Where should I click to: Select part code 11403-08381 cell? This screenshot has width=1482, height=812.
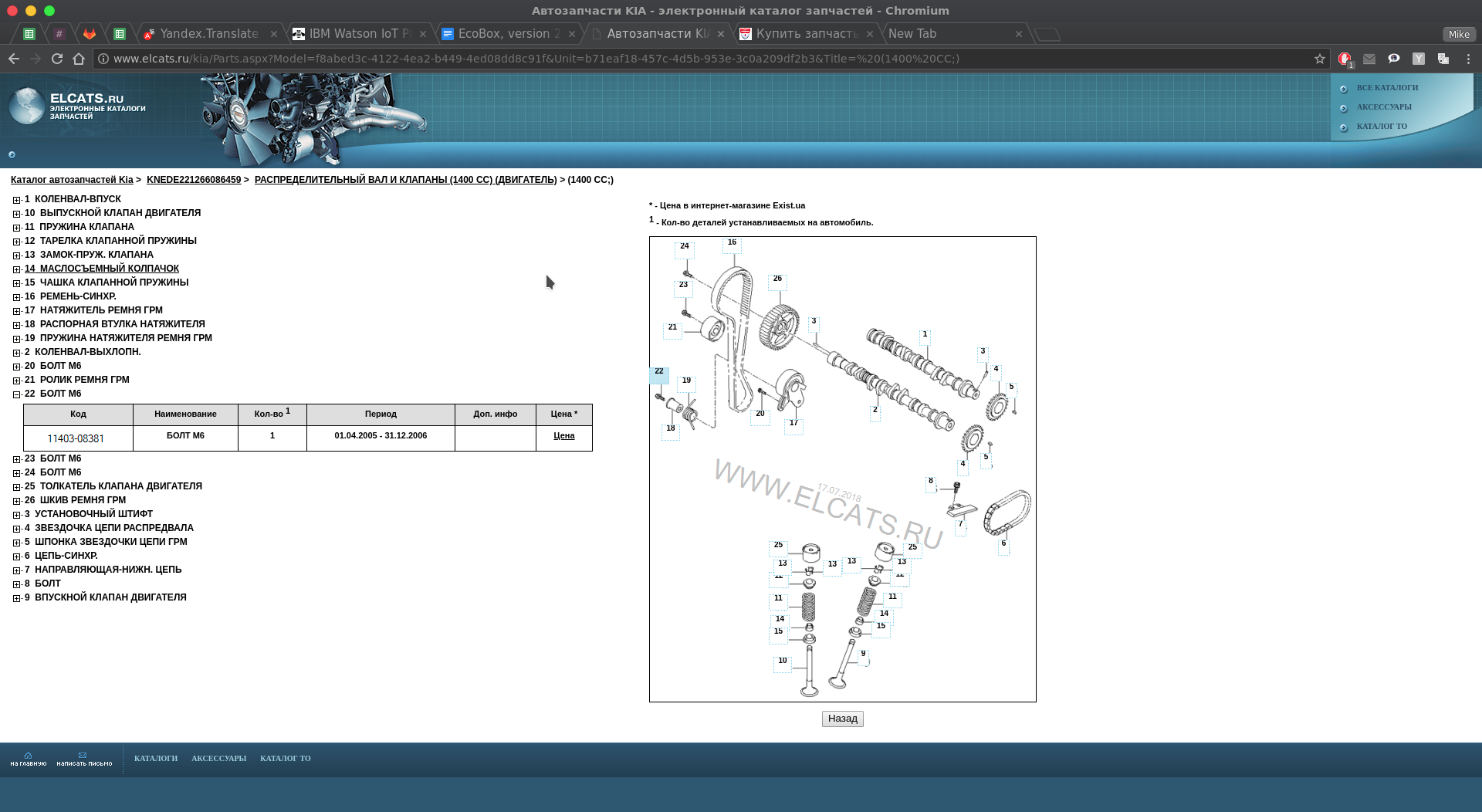pyautogui.click(x=78, y=438)
